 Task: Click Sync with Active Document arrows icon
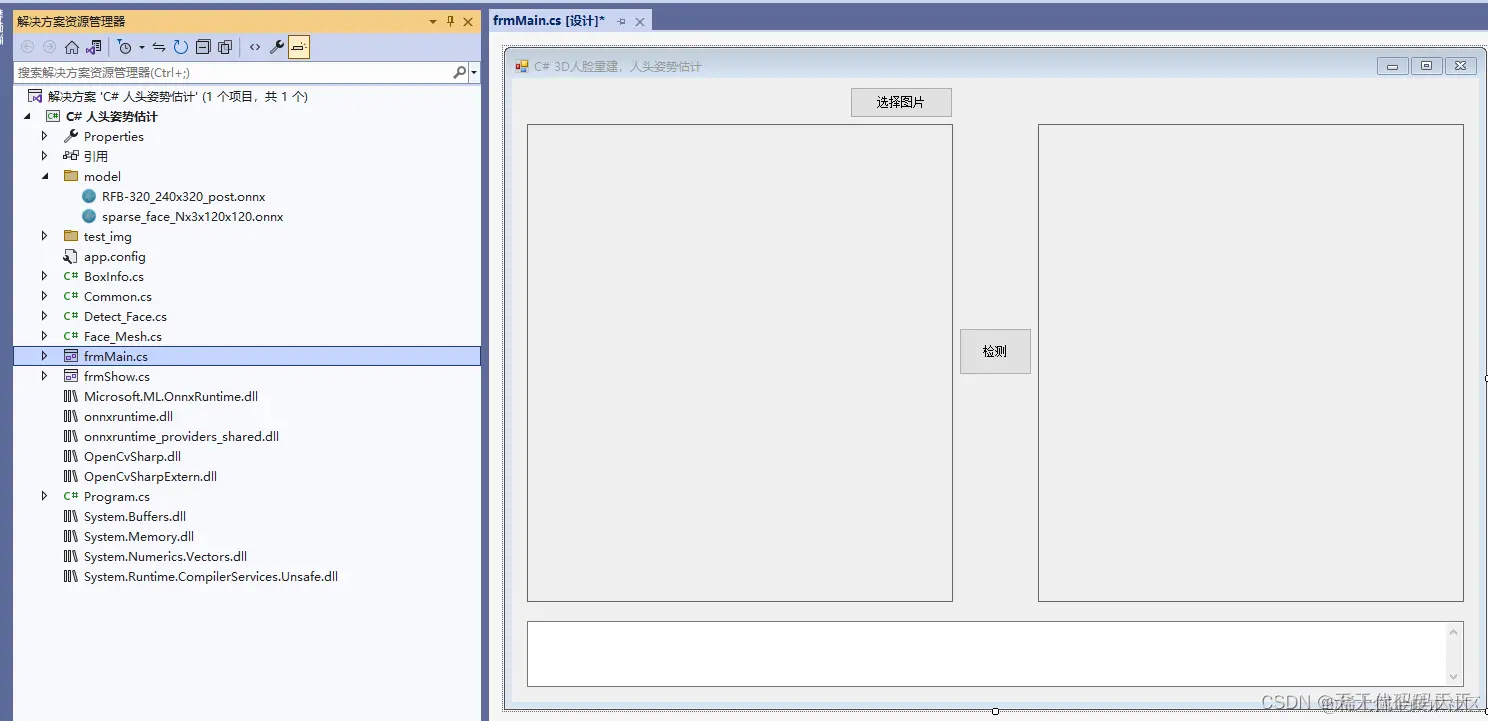tap(159, 47)
